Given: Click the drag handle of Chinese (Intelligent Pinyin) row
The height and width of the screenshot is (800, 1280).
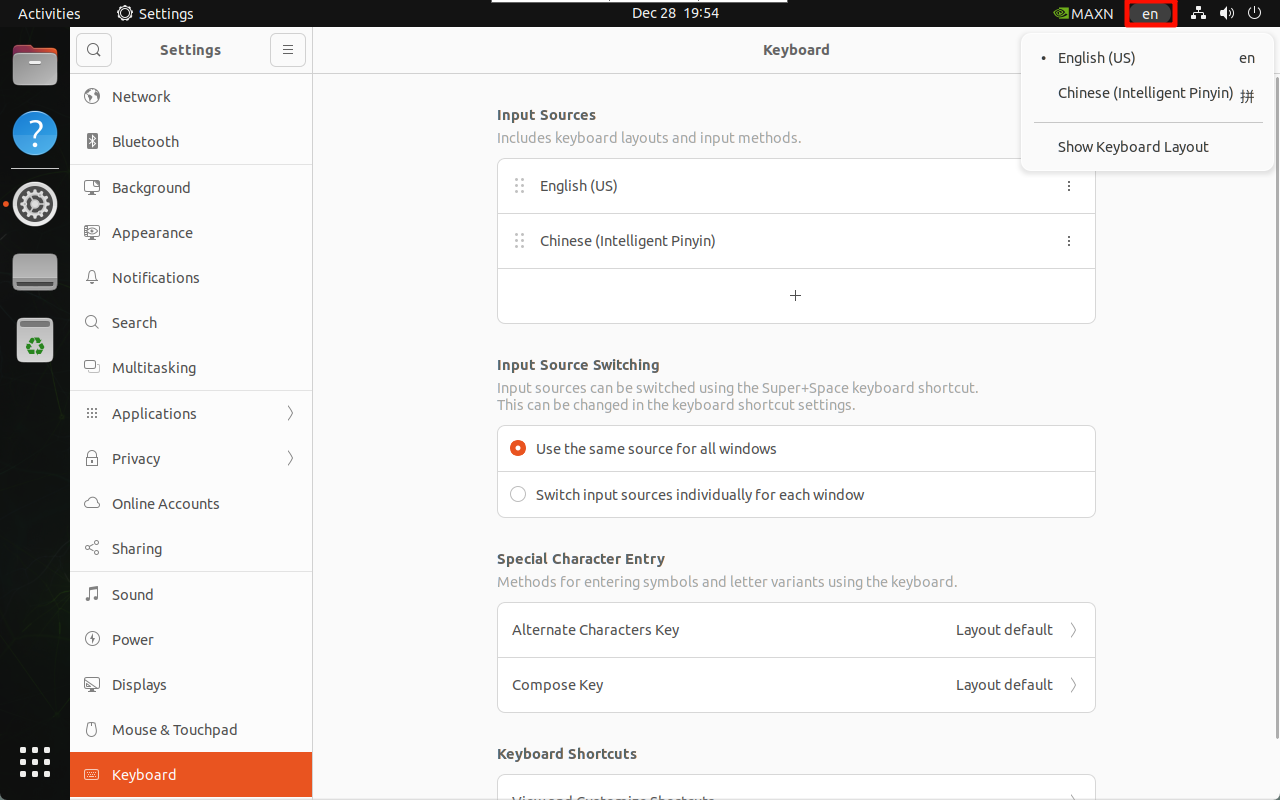Looking at the screenshot, I should (x=519, y=241).
